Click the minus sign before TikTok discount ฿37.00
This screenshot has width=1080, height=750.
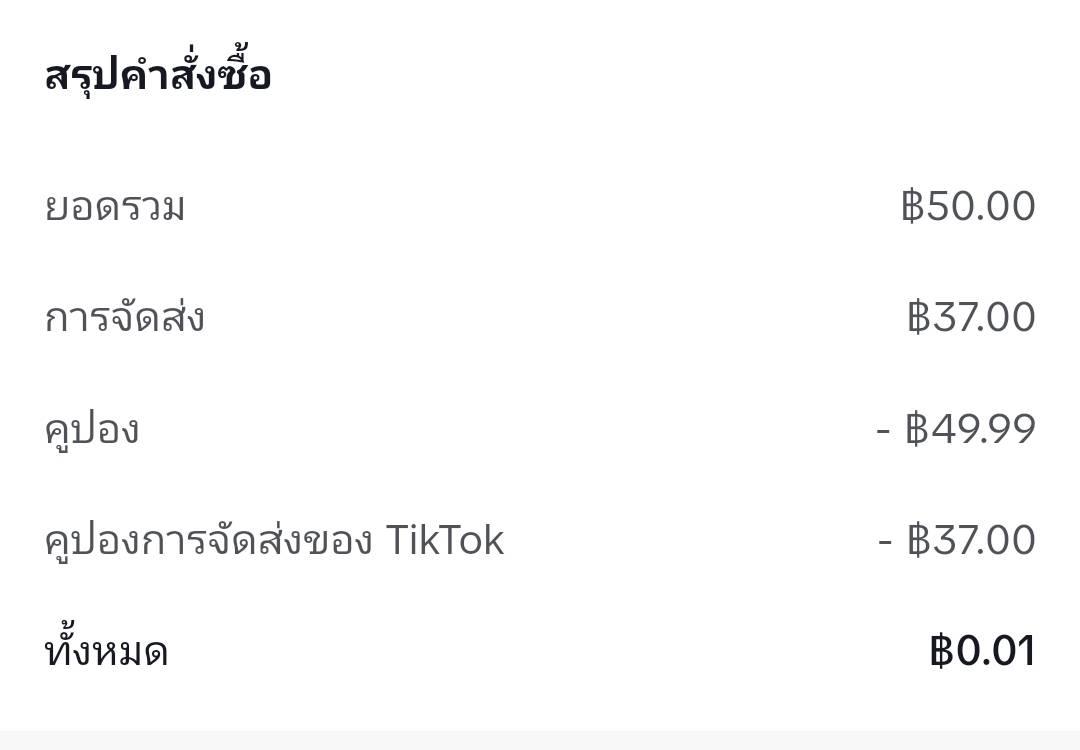click(886, 543)
